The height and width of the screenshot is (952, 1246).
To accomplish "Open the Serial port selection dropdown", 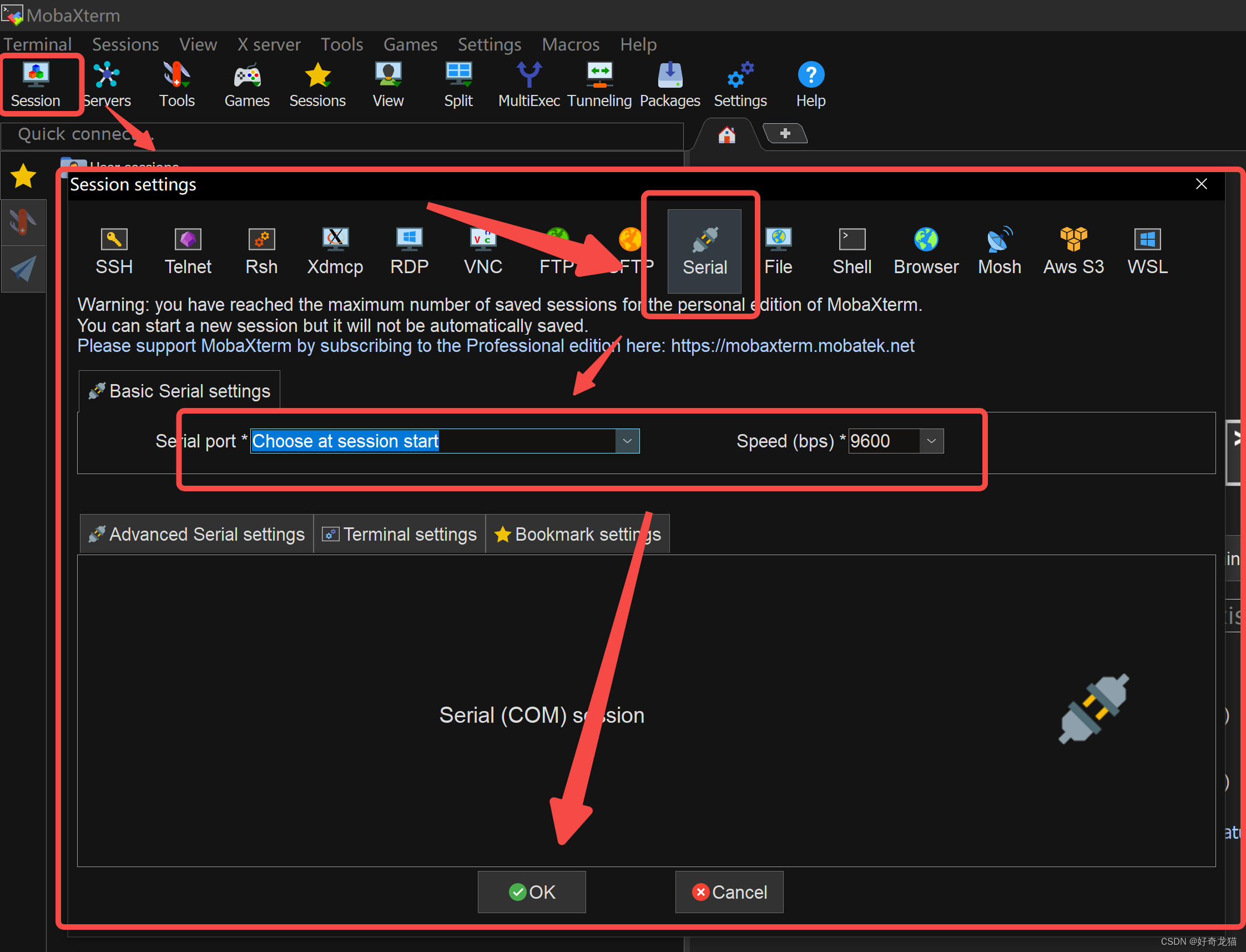I will (627, 441).
